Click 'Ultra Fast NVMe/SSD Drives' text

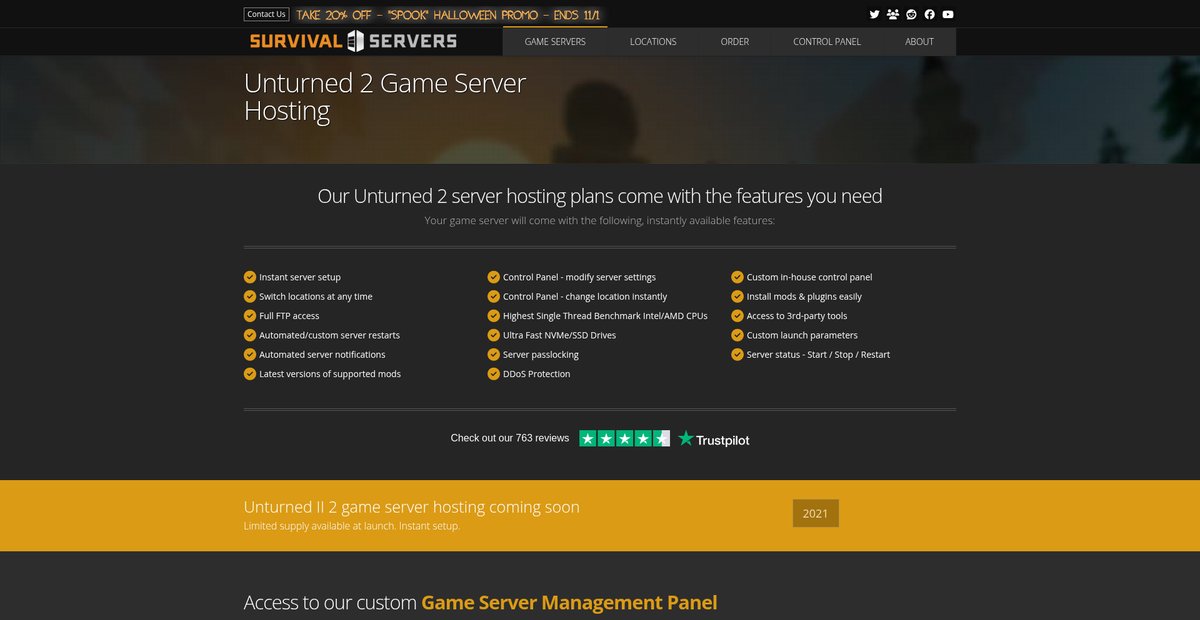559,335
